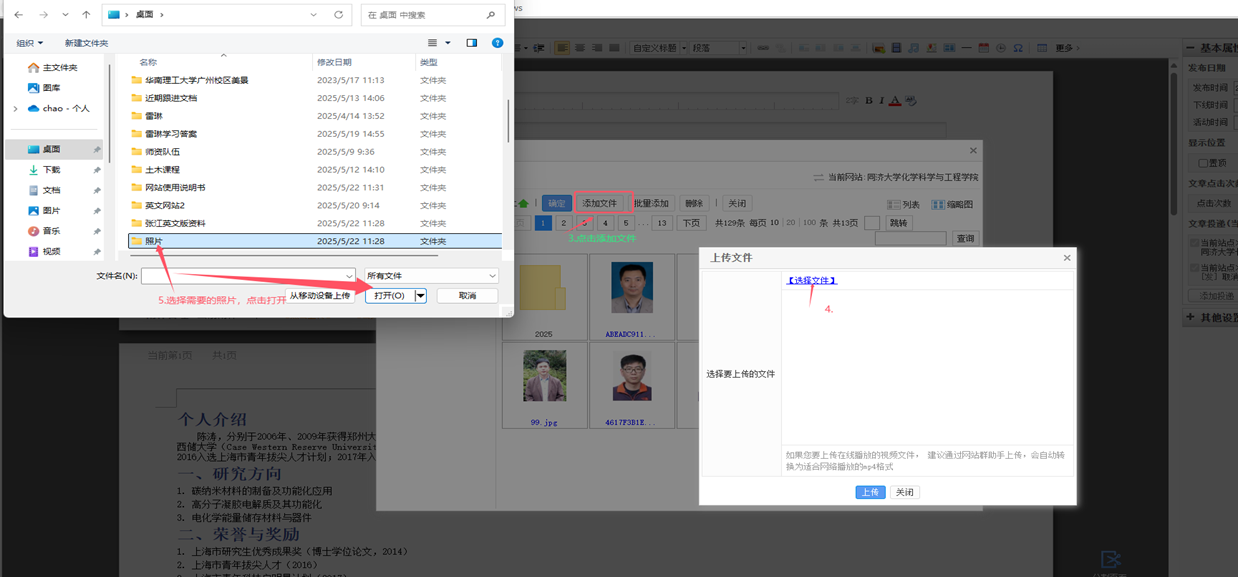
Task: Click the refresh icon beside the address bar
Action: tap(338, 15)
